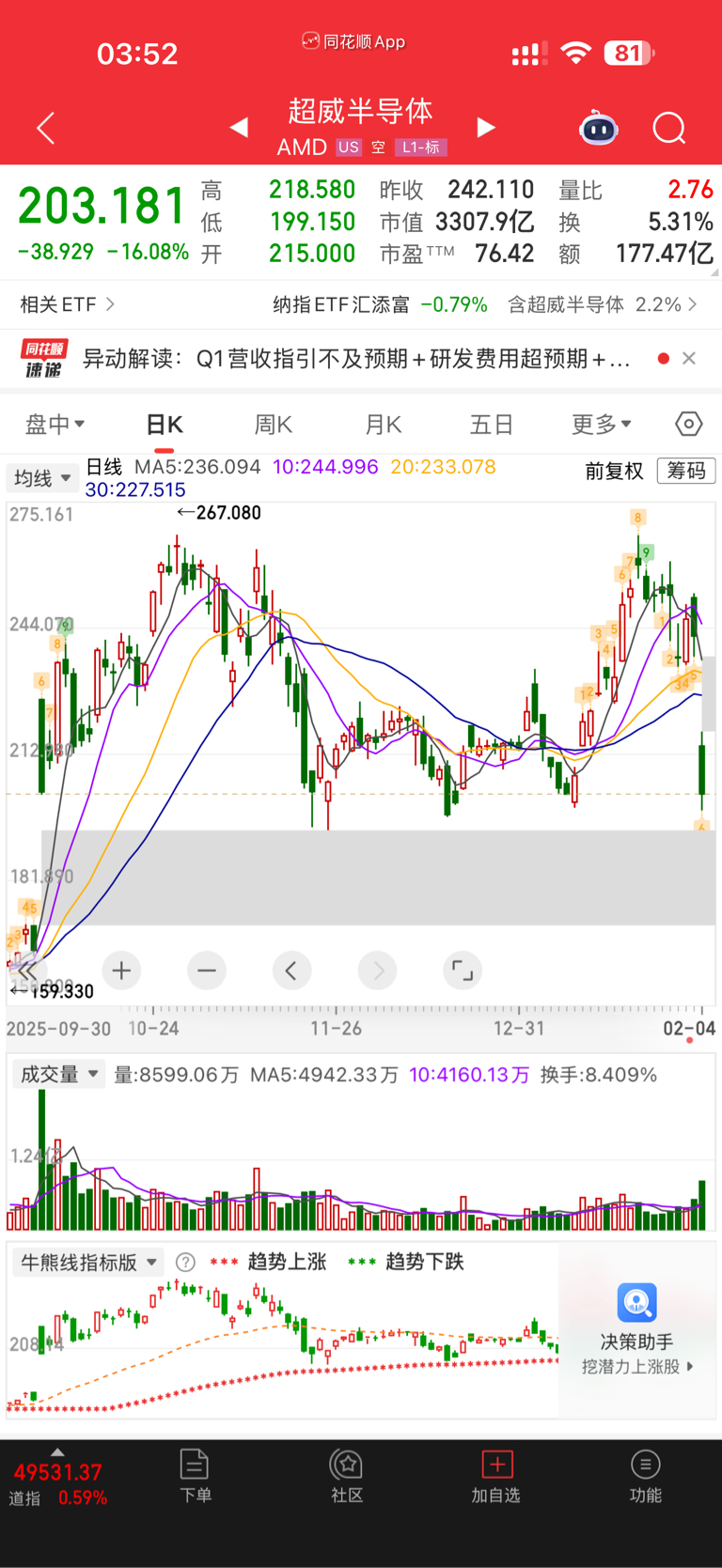Tap the 02-04 date label

pos(689,1028)
